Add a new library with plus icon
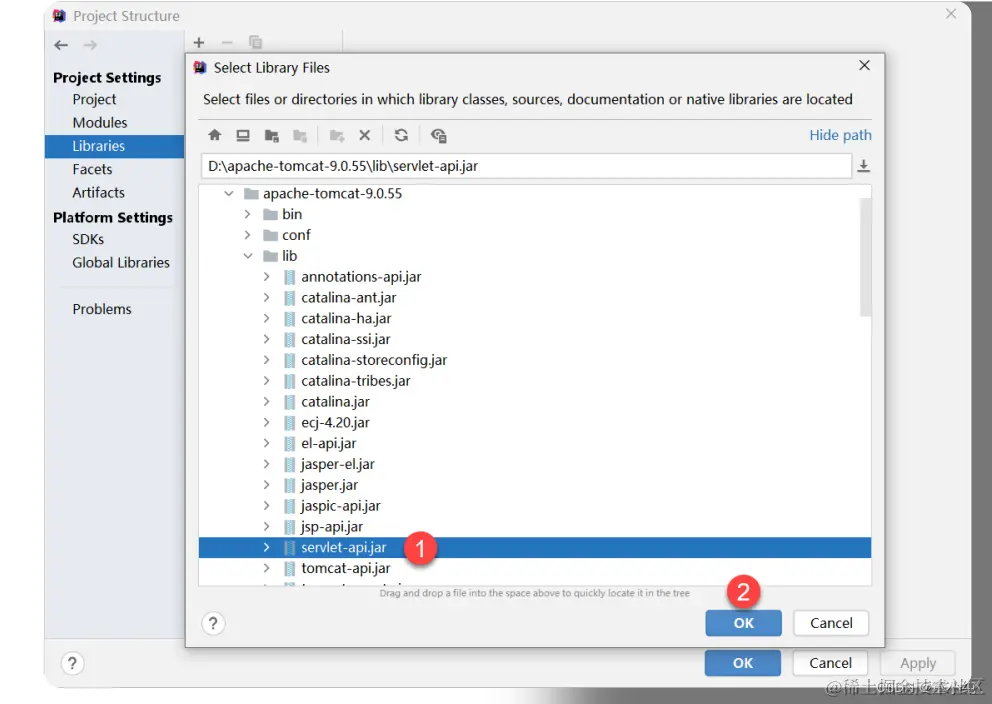 [x=199, y=42]
